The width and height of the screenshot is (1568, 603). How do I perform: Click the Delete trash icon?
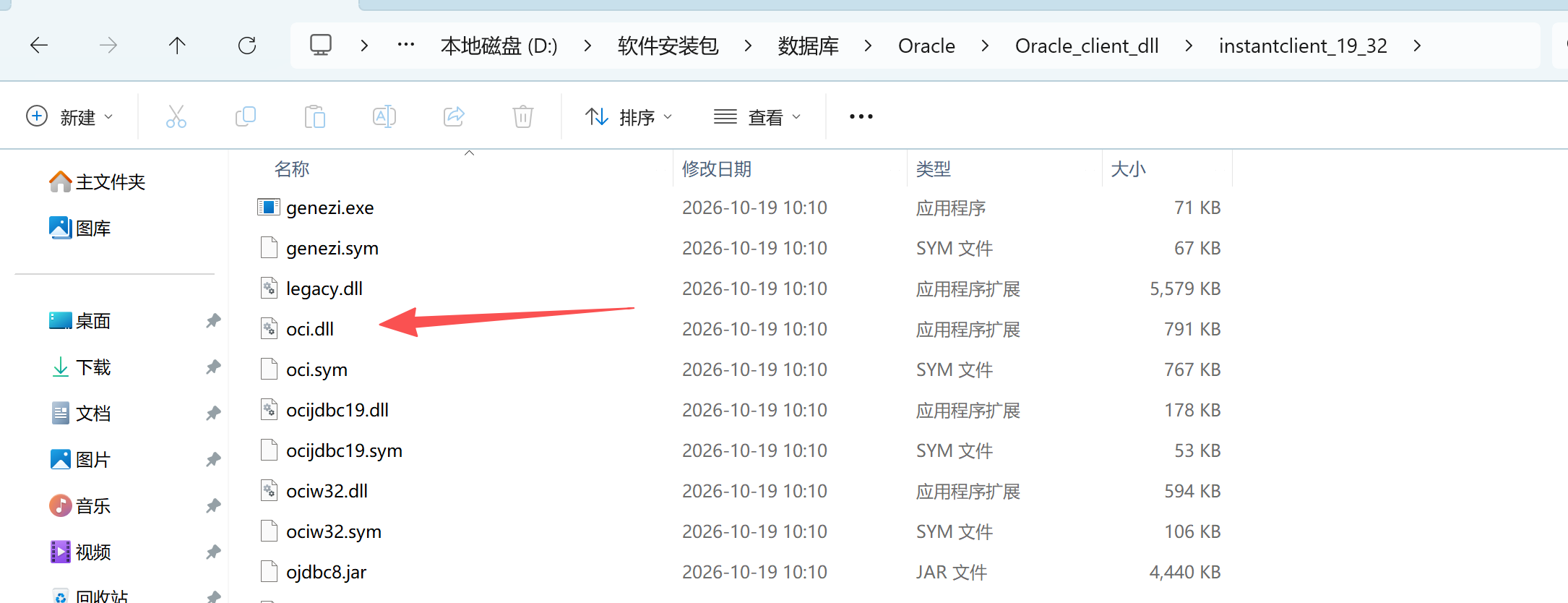pyautogui.click(x=523, y=116)
